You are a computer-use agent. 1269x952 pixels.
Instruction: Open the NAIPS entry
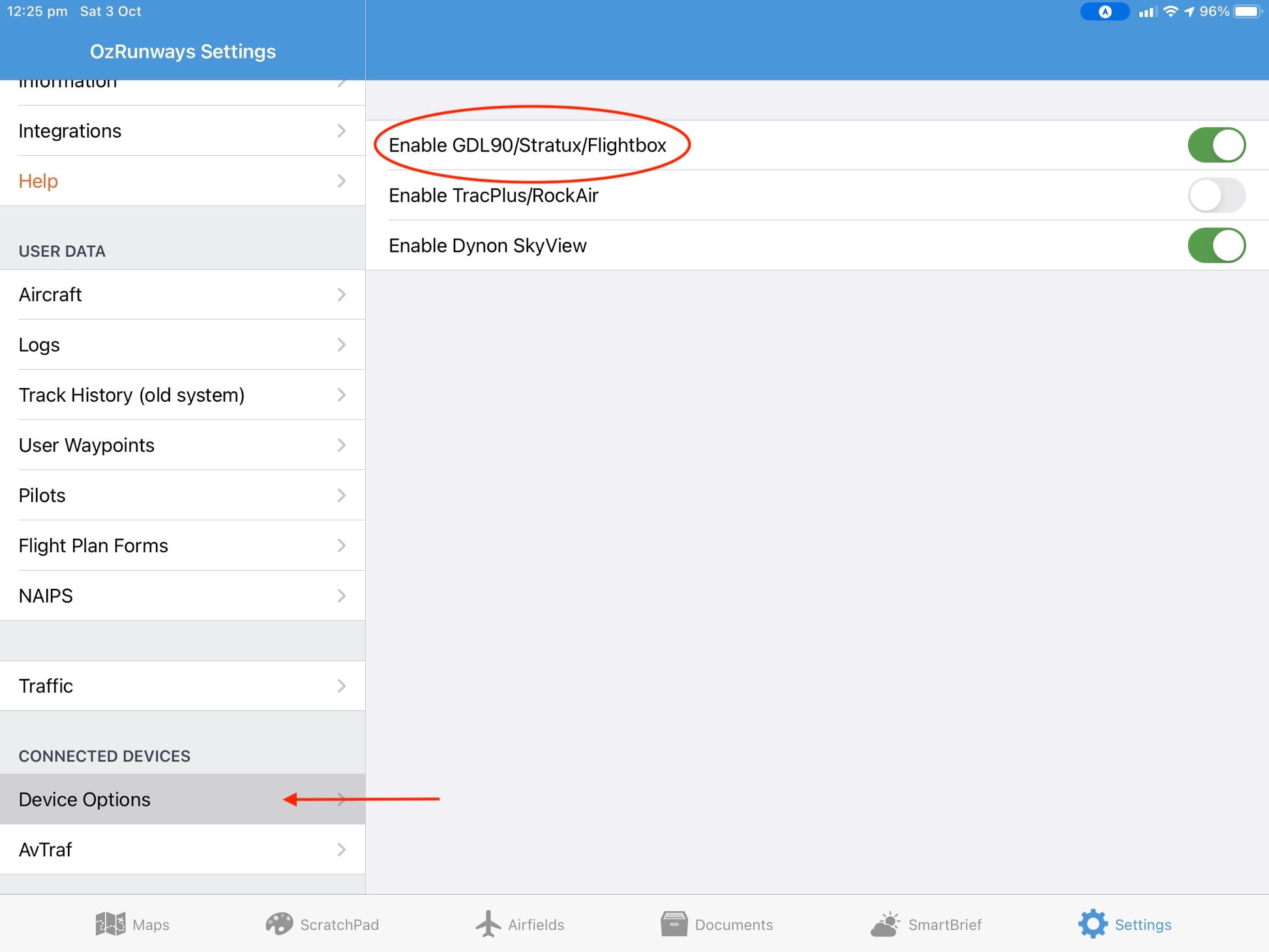183,595
